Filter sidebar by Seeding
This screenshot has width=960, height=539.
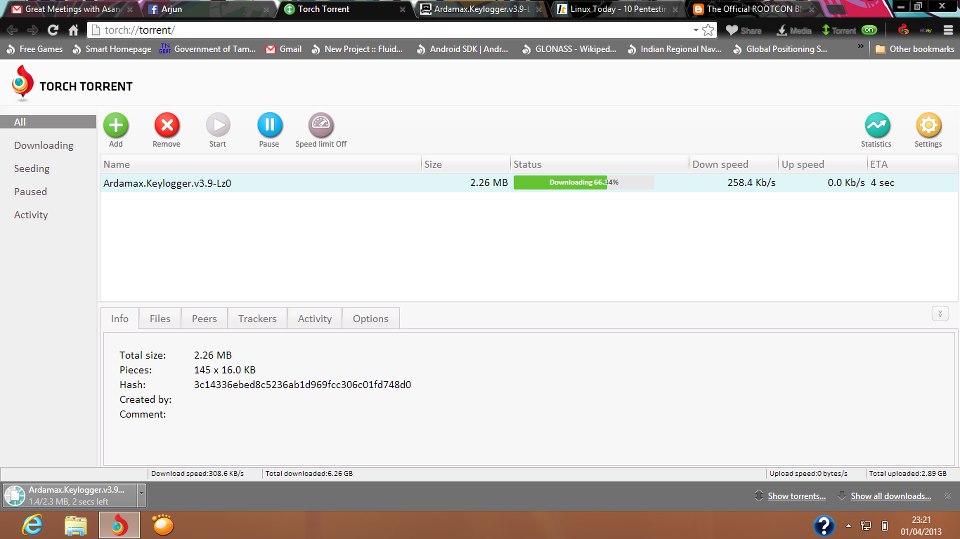tap(32, 168)
